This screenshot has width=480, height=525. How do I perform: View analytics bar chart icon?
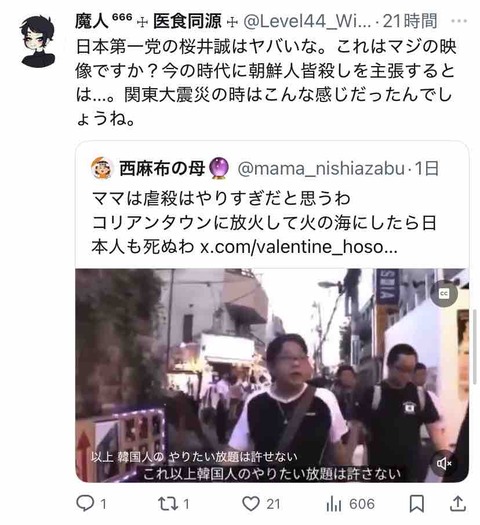[x=334, y=504]
